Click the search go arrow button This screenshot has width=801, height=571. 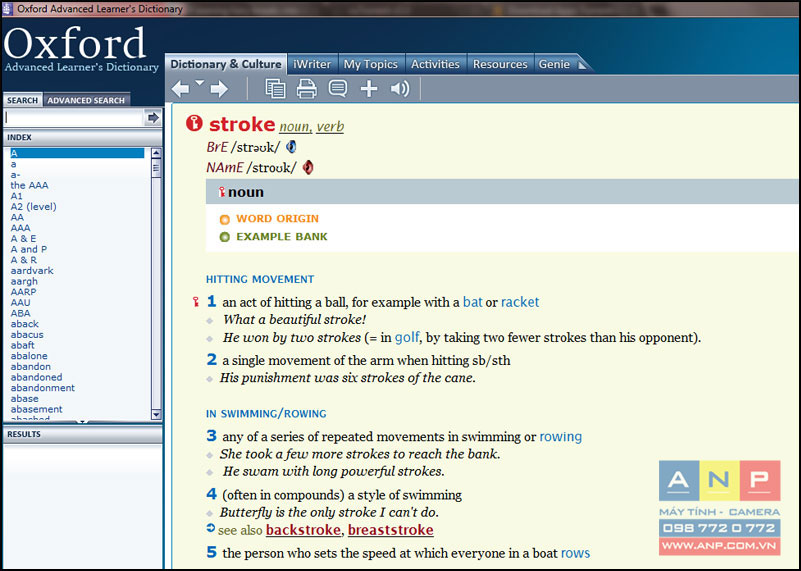(x=153, y=118)
